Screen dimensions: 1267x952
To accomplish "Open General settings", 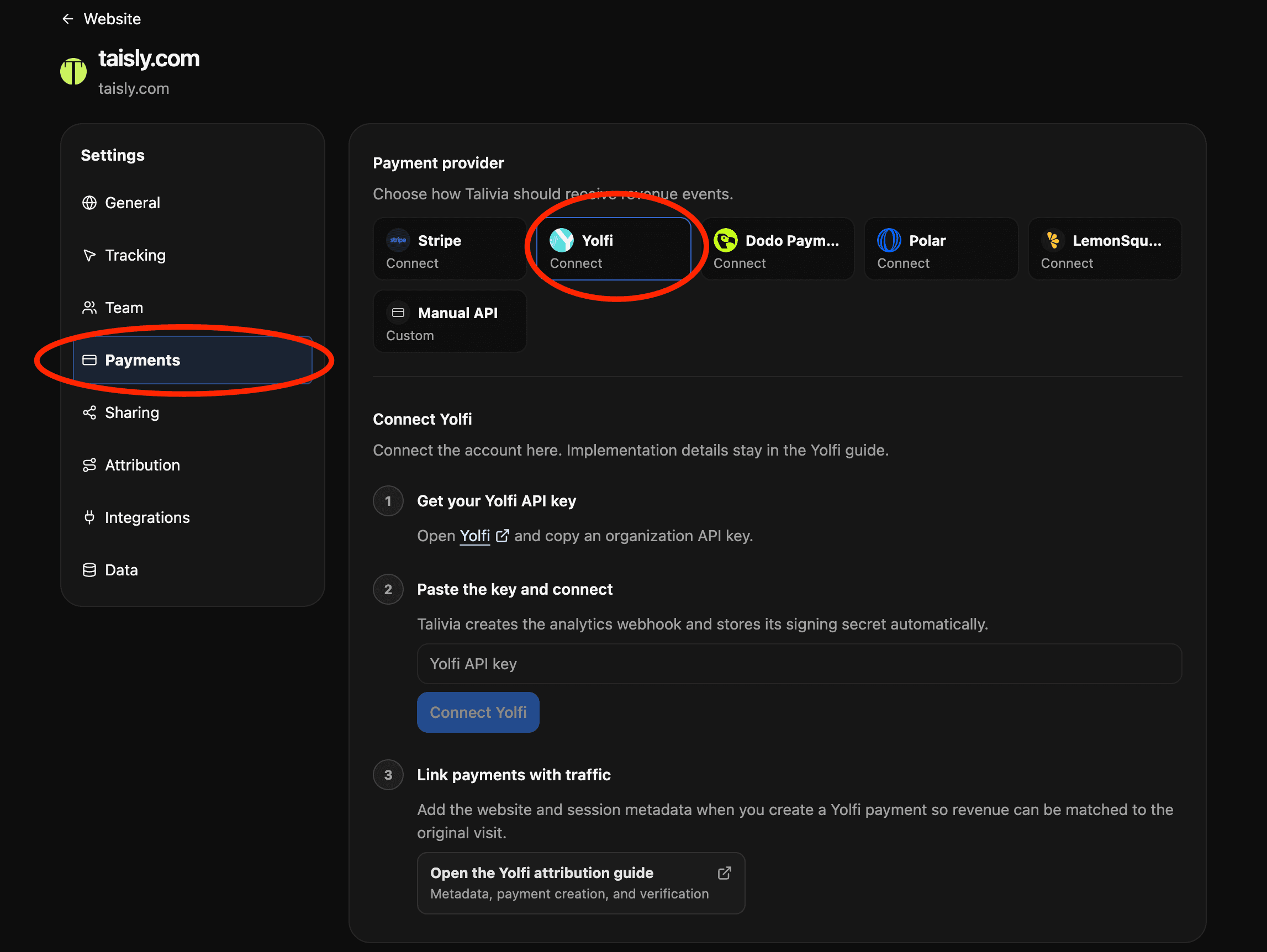I will pos(192,203).
